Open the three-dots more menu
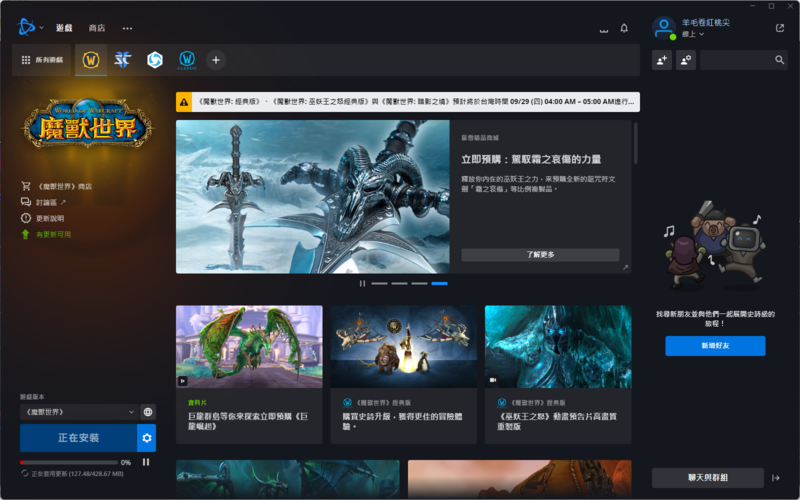 pyautogui.click(x=128, y=29)
